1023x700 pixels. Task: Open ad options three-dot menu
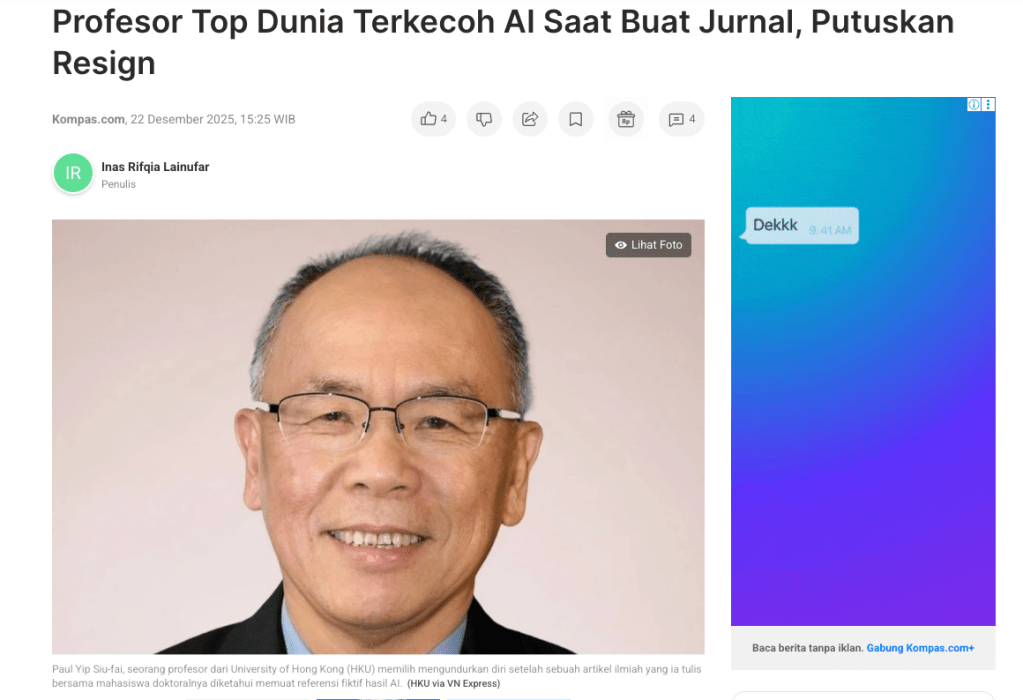click(988, 104)
